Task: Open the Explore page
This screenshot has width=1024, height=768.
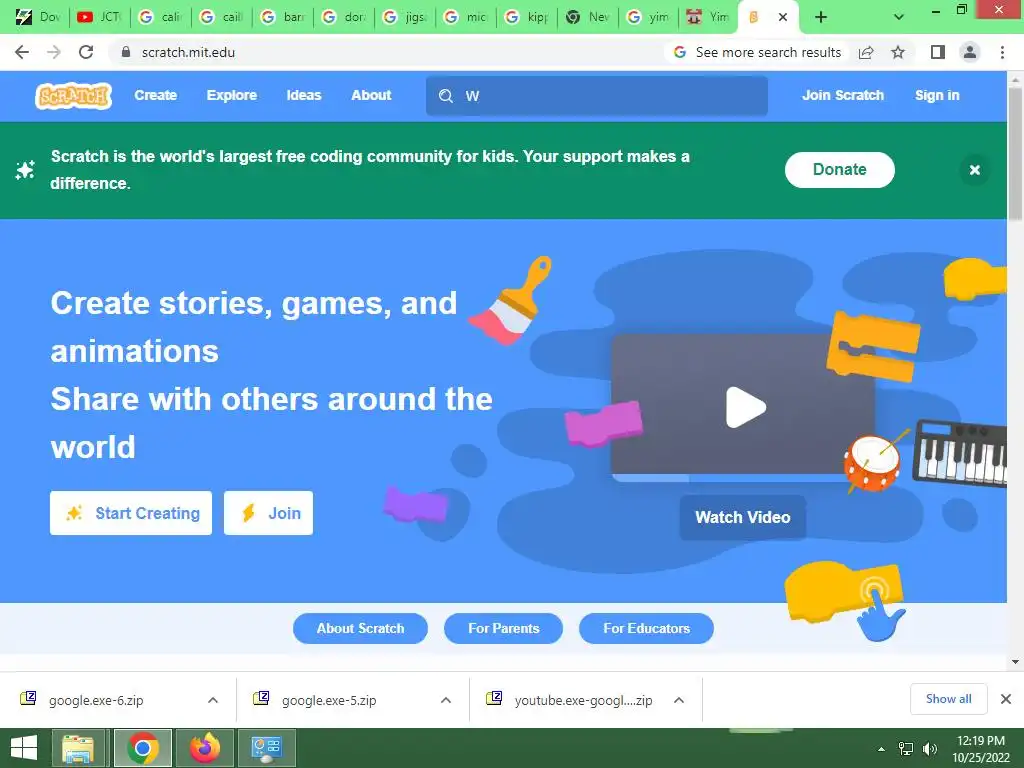Action: coord(232,95)
